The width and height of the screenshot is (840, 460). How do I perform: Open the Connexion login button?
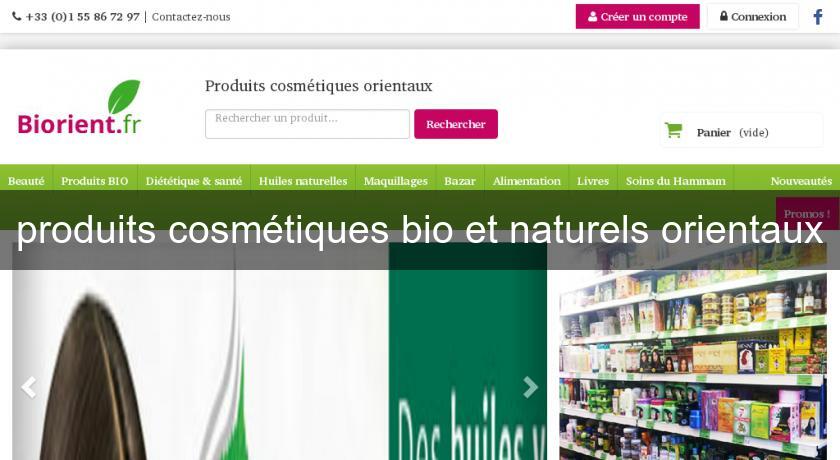(x=753, y=17)
